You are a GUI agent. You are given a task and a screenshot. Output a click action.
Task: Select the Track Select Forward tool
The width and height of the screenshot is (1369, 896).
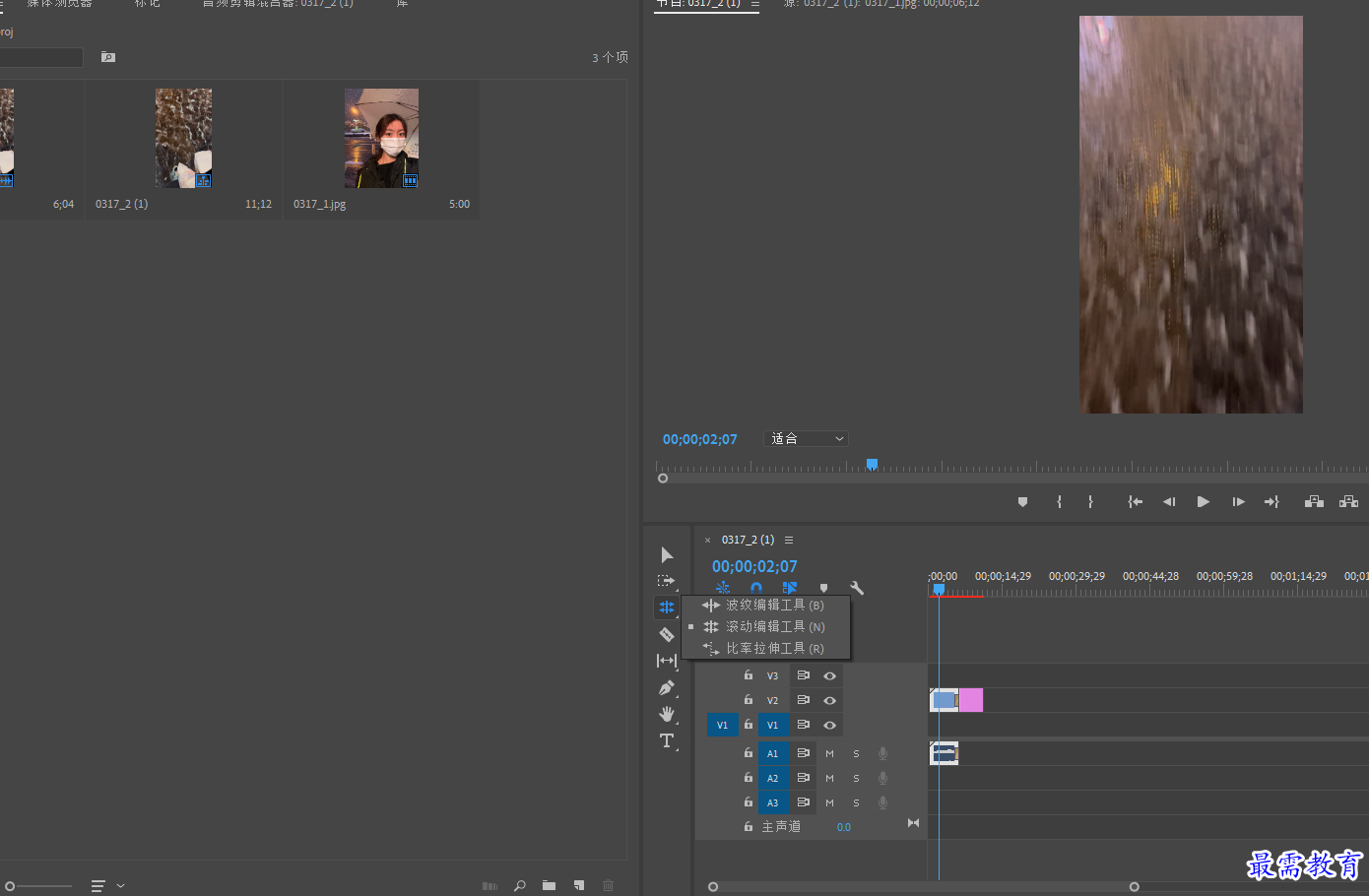click(x=667, y=581)
